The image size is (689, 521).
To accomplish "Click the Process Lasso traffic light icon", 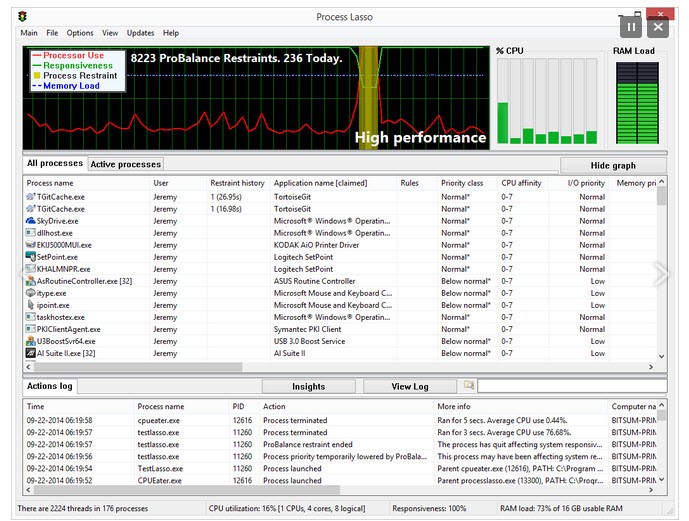I will 22,17.
